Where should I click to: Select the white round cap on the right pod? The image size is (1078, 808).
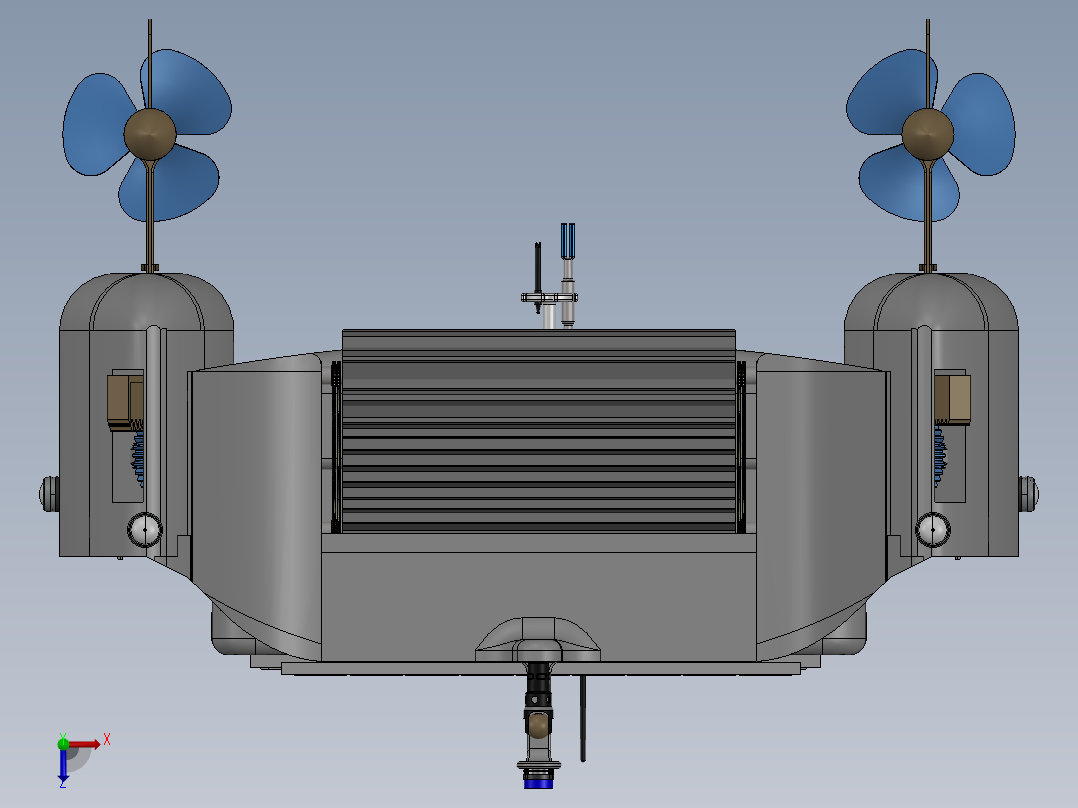(933, 529)
